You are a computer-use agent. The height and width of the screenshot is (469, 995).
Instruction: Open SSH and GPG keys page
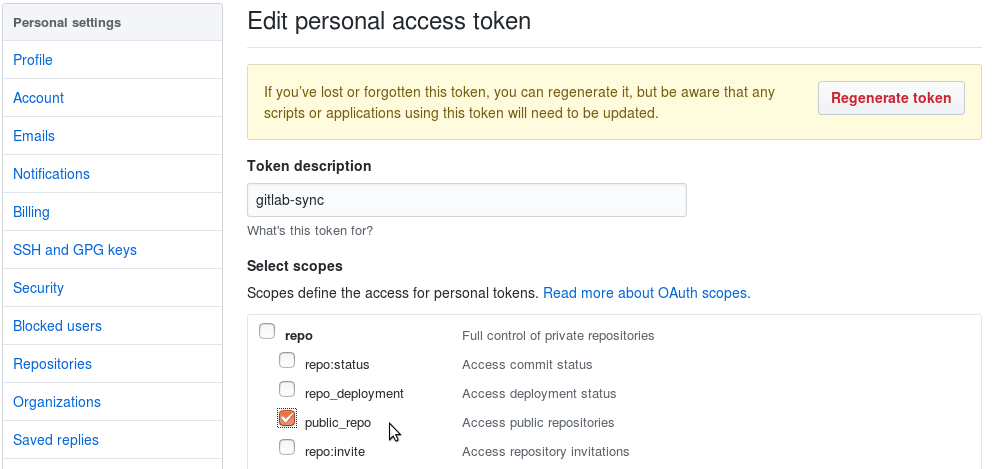pos(75,250)
